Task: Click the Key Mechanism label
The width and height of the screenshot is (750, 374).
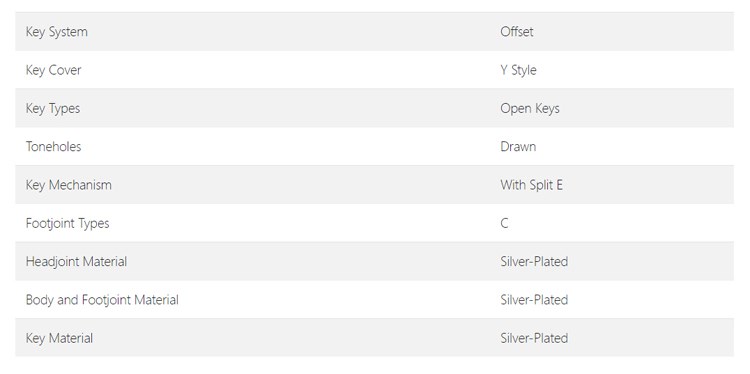Action: click(x=68, y=185)
